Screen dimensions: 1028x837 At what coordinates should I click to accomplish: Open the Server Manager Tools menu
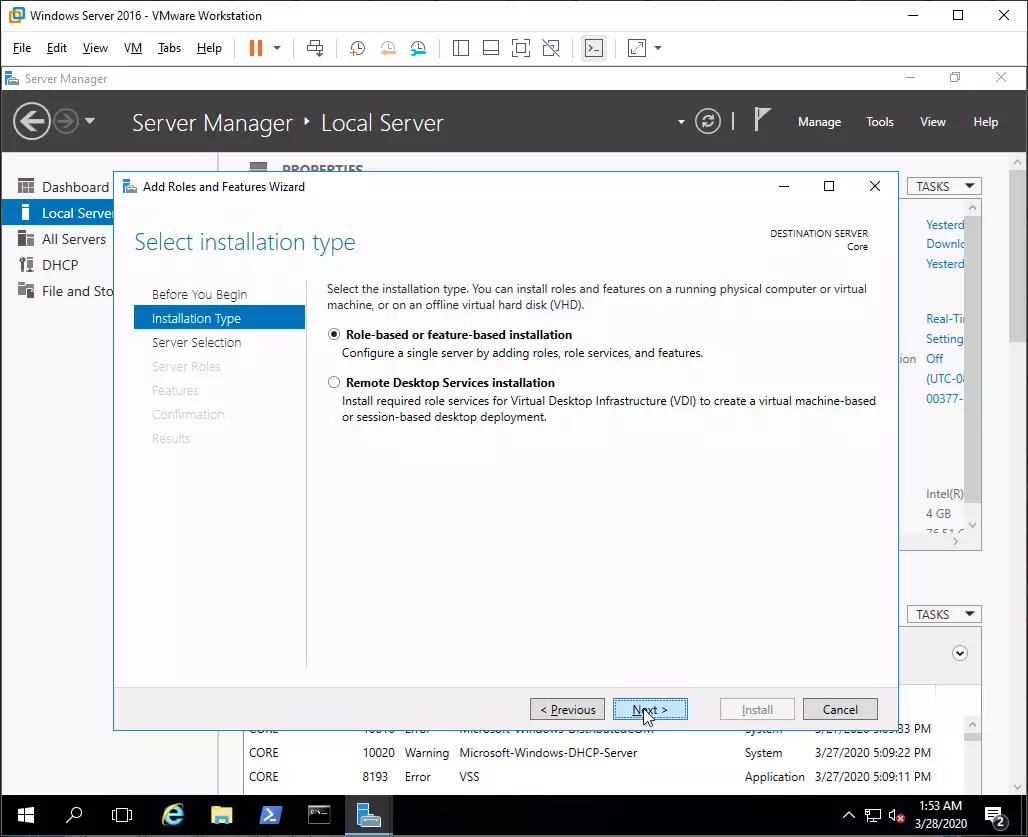[x=880, y=122]
